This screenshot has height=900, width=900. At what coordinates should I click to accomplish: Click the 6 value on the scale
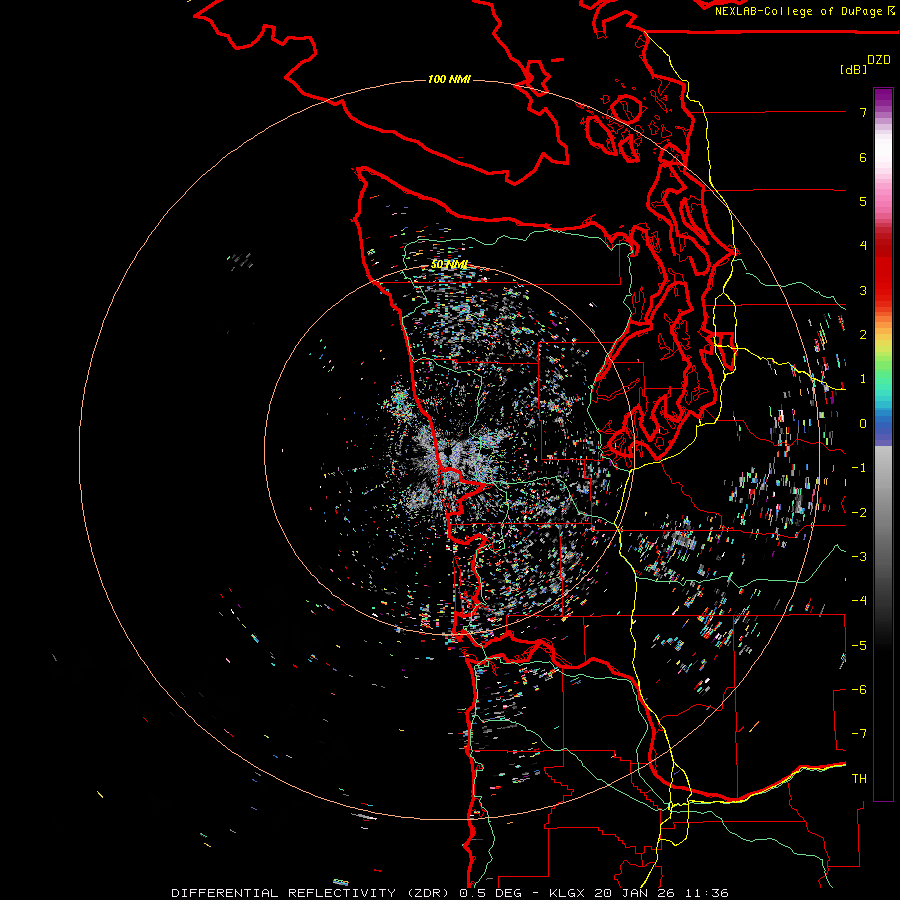pos(863,157)
